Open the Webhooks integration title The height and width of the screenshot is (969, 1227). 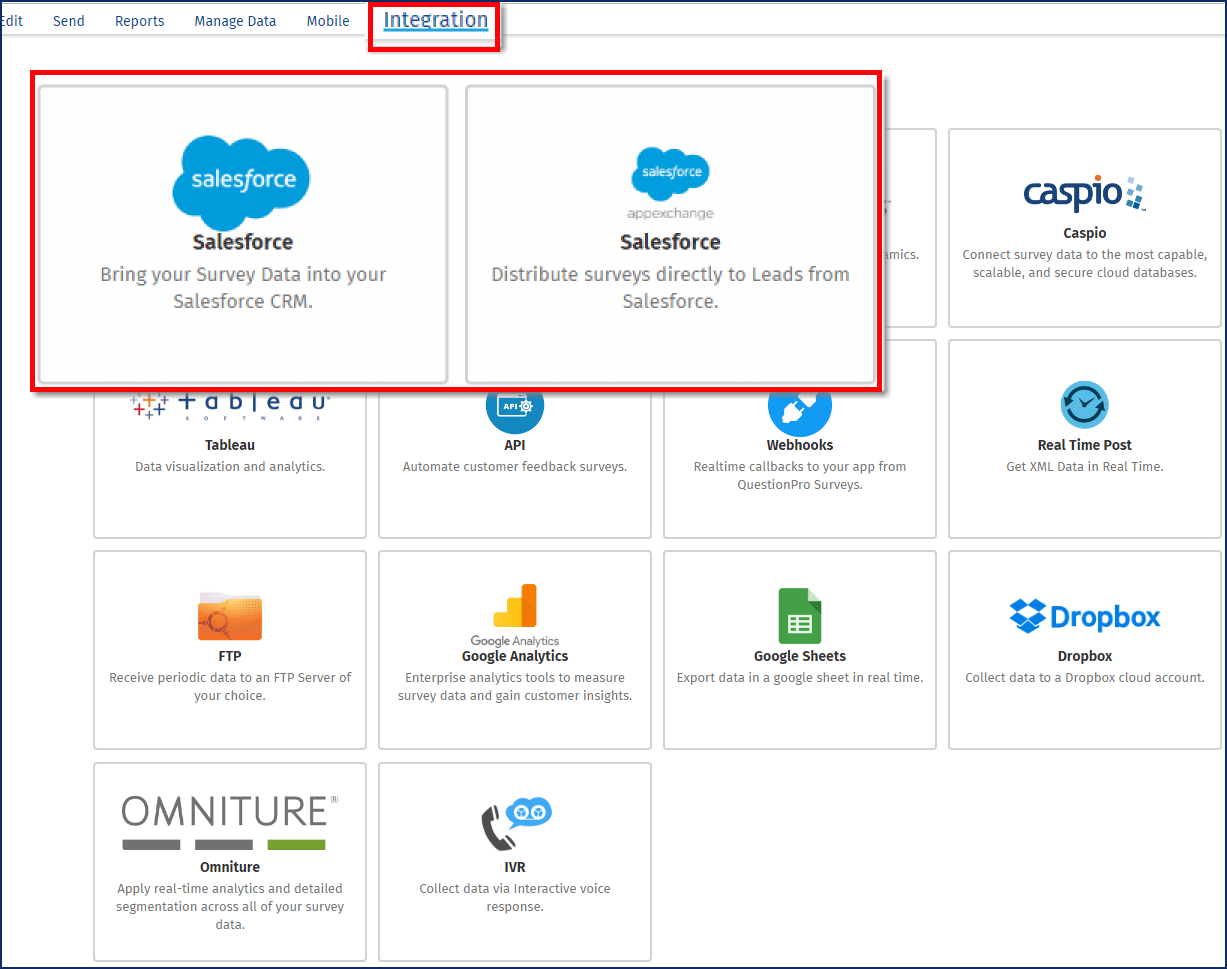[x=800, y=445]
